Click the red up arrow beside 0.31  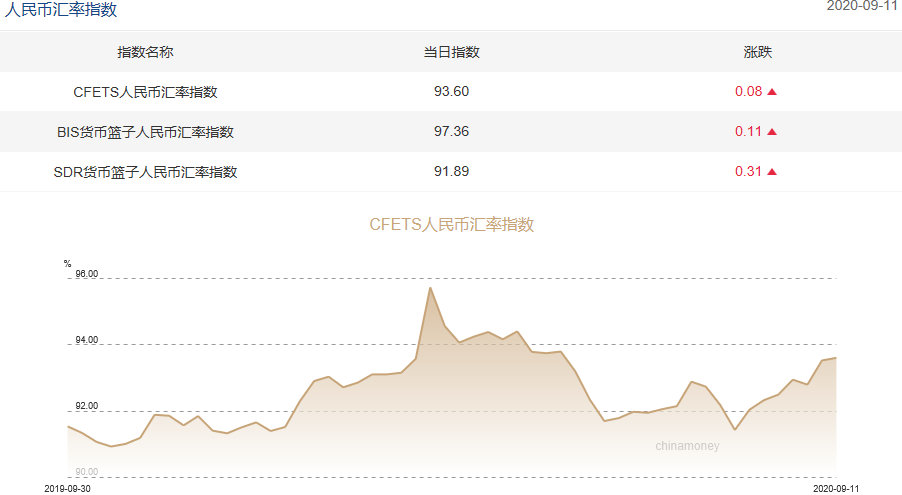(x=772, y=172)
